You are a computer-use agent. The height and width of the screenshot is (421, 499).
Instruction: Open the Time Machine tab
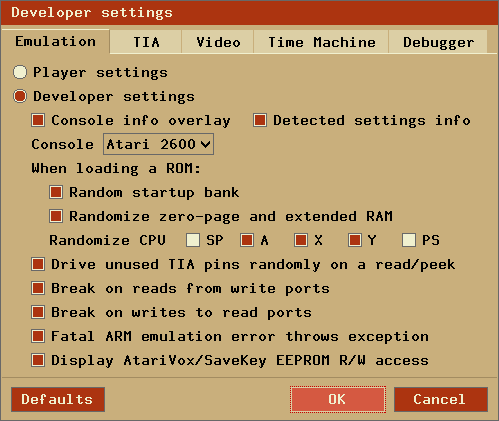pyautogui.click(x=321, y=42)
